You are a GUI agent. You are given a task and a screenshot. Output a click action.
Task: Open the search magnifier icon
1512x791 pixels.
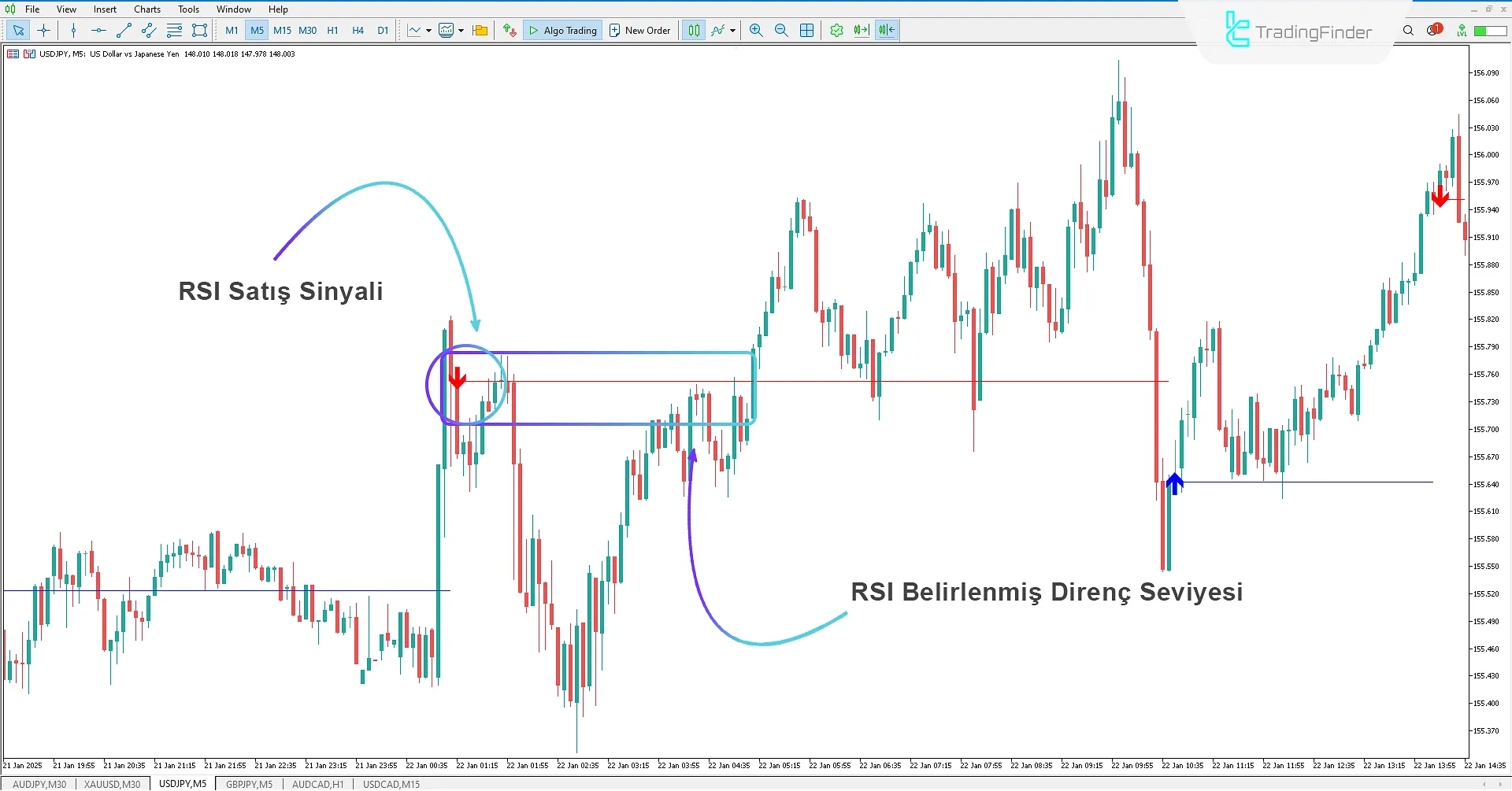[x=1408, y=31]
